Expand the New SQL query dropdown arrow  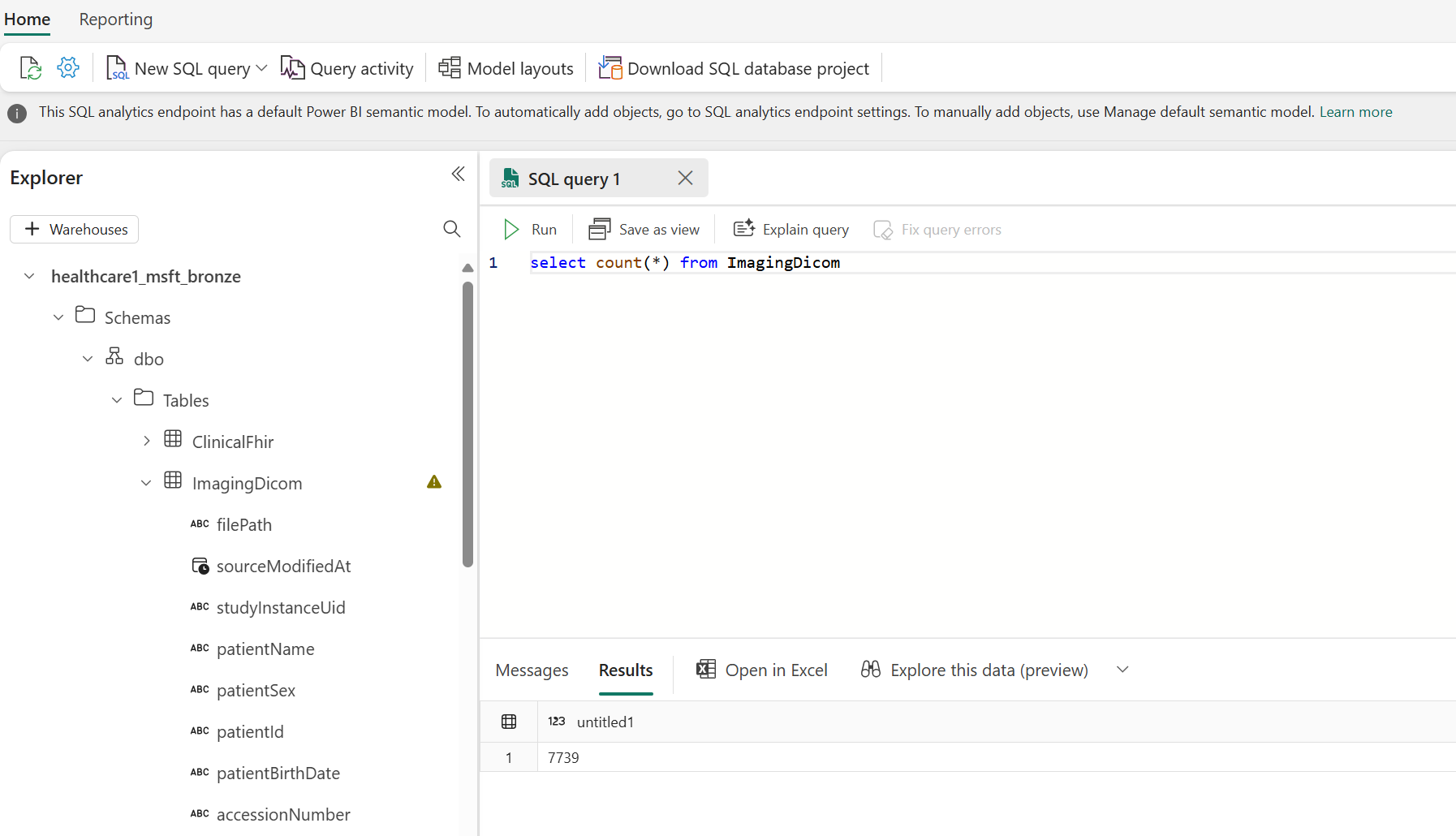[261, 68]
